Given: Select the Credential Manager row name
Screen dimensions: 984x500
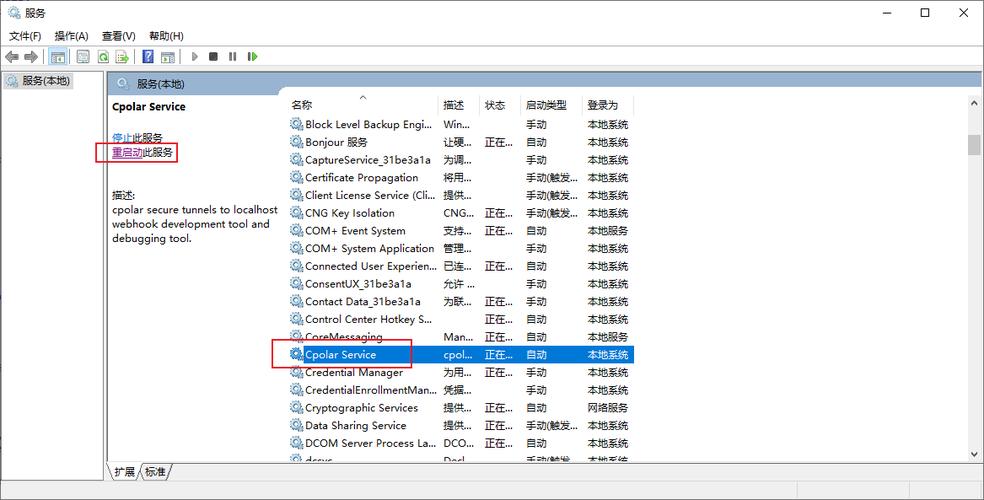Looking at the screenshot, I should click(354, 373).
